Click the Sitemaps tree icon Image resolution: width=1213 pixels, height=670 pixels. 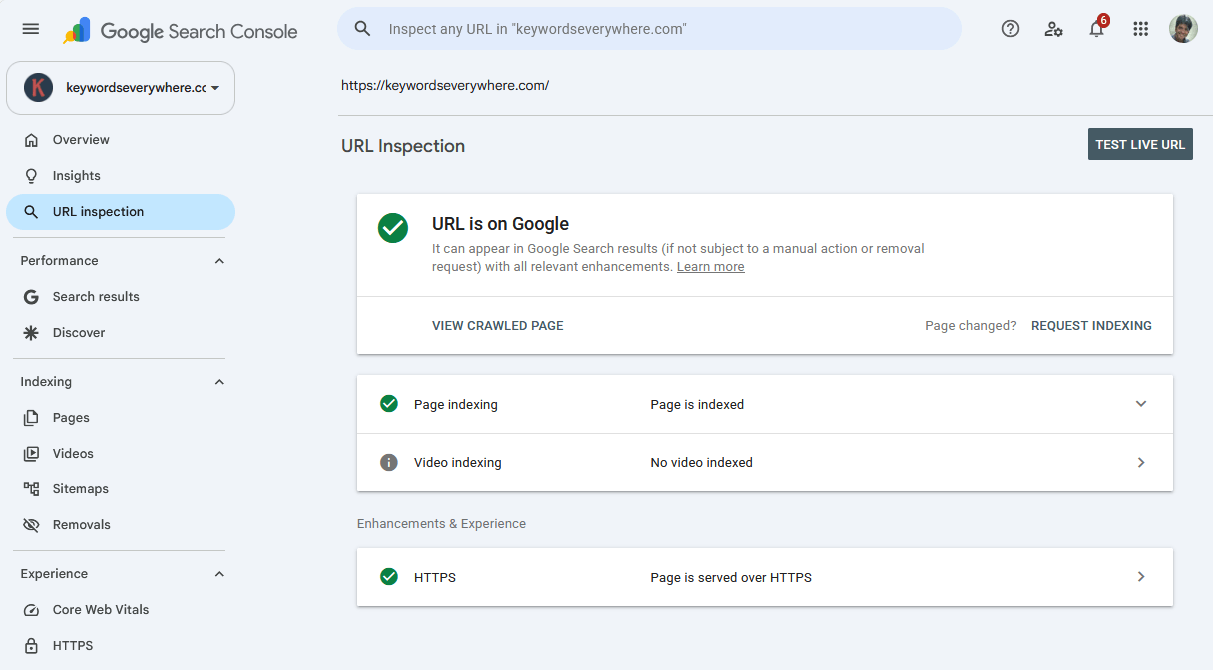point(32,489)
